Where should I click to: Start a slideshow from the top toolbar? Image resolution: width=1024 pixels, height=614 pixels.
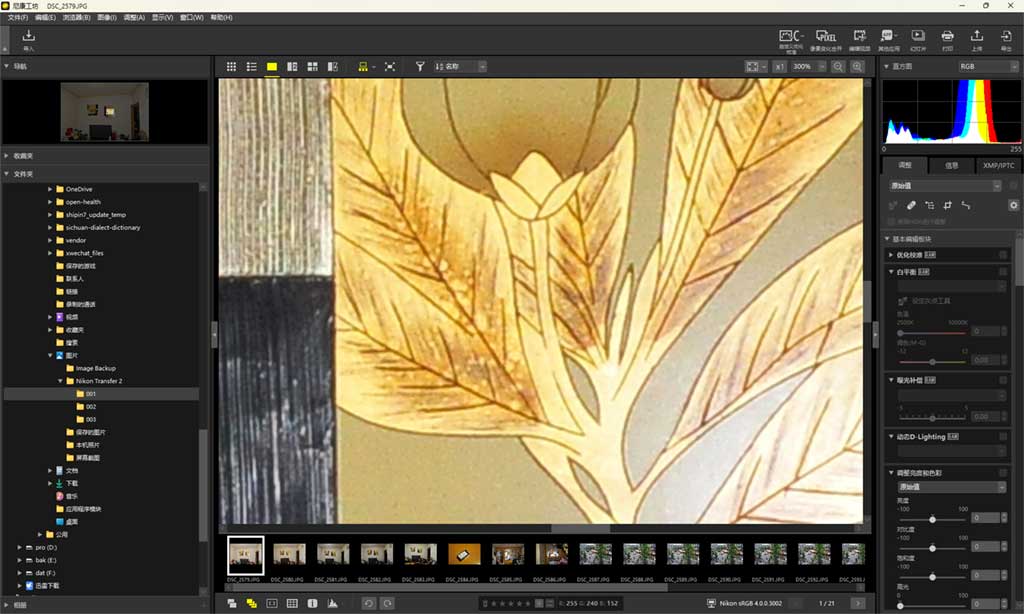[x=917, y=38]
